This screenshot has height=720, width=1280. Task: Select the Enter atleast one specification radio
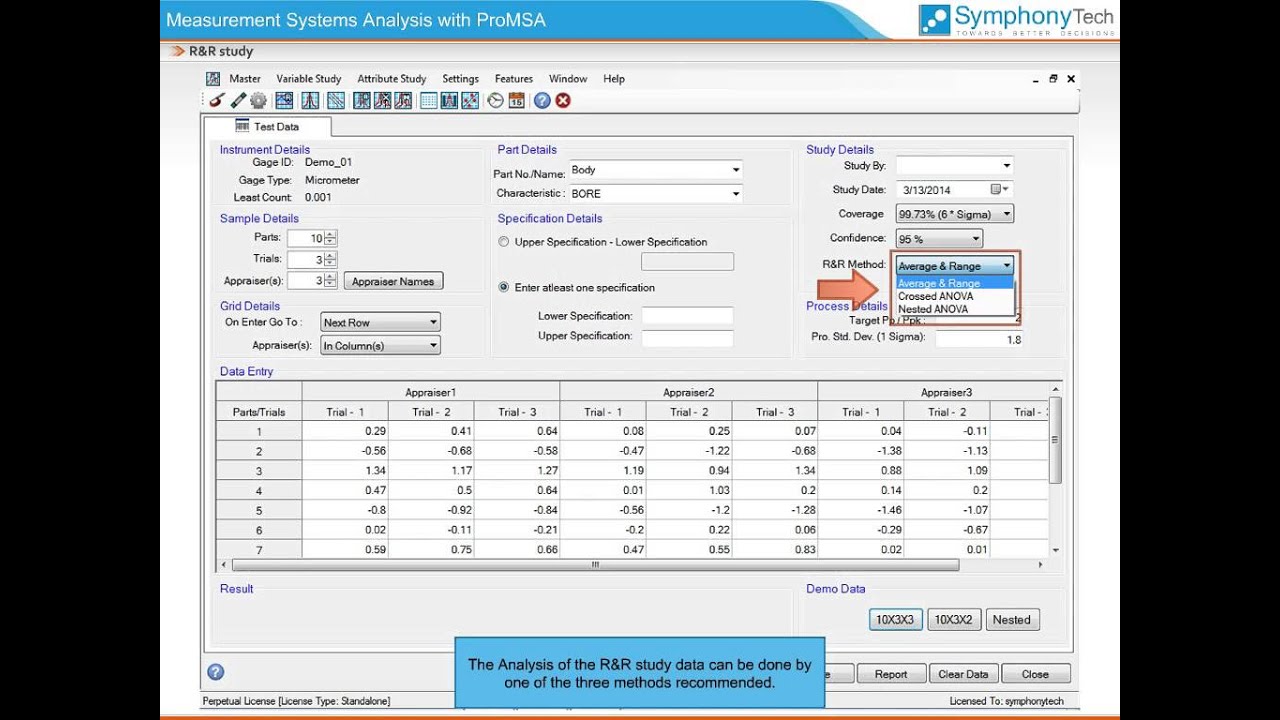[x=504, y=287]
